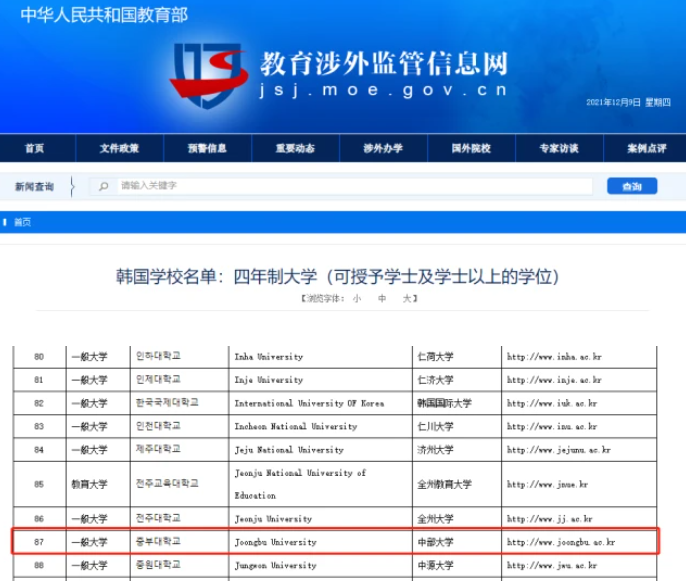Click the magnifier icon in search bar
Screen dimensions: 686x586
click(104, 186)
